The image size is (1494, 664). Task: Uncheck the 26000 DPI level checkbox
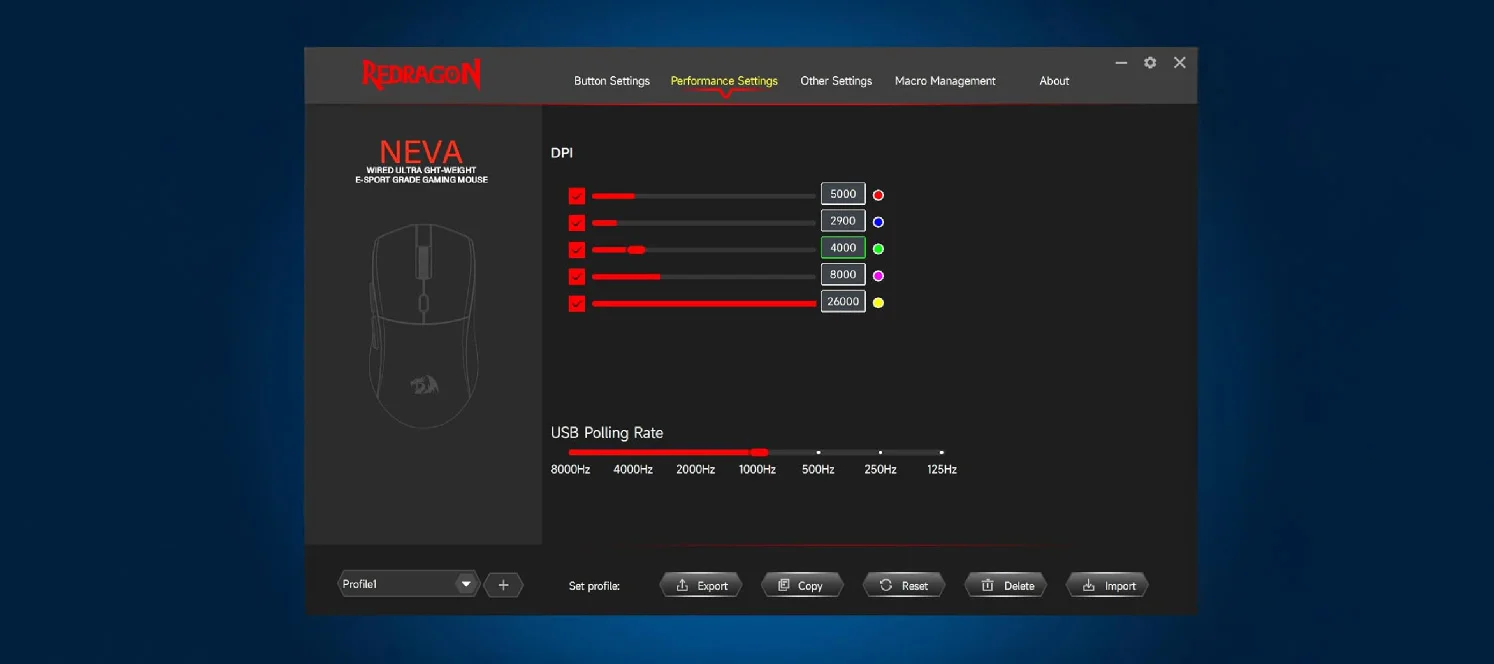pyautogui.click(x=576, y=303)
